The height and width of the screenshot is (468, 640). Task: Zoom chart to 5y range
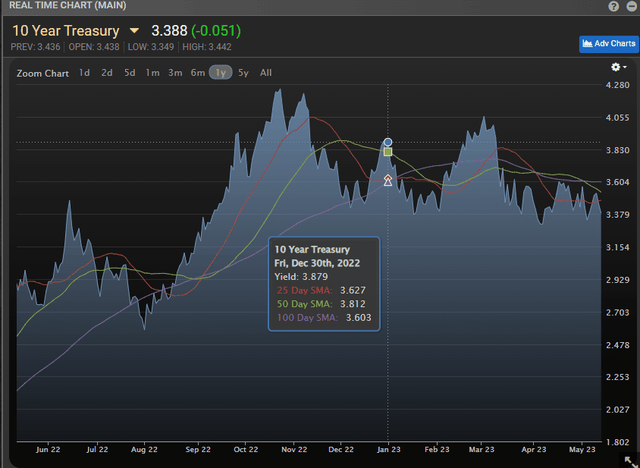click(x=243, y=72)
